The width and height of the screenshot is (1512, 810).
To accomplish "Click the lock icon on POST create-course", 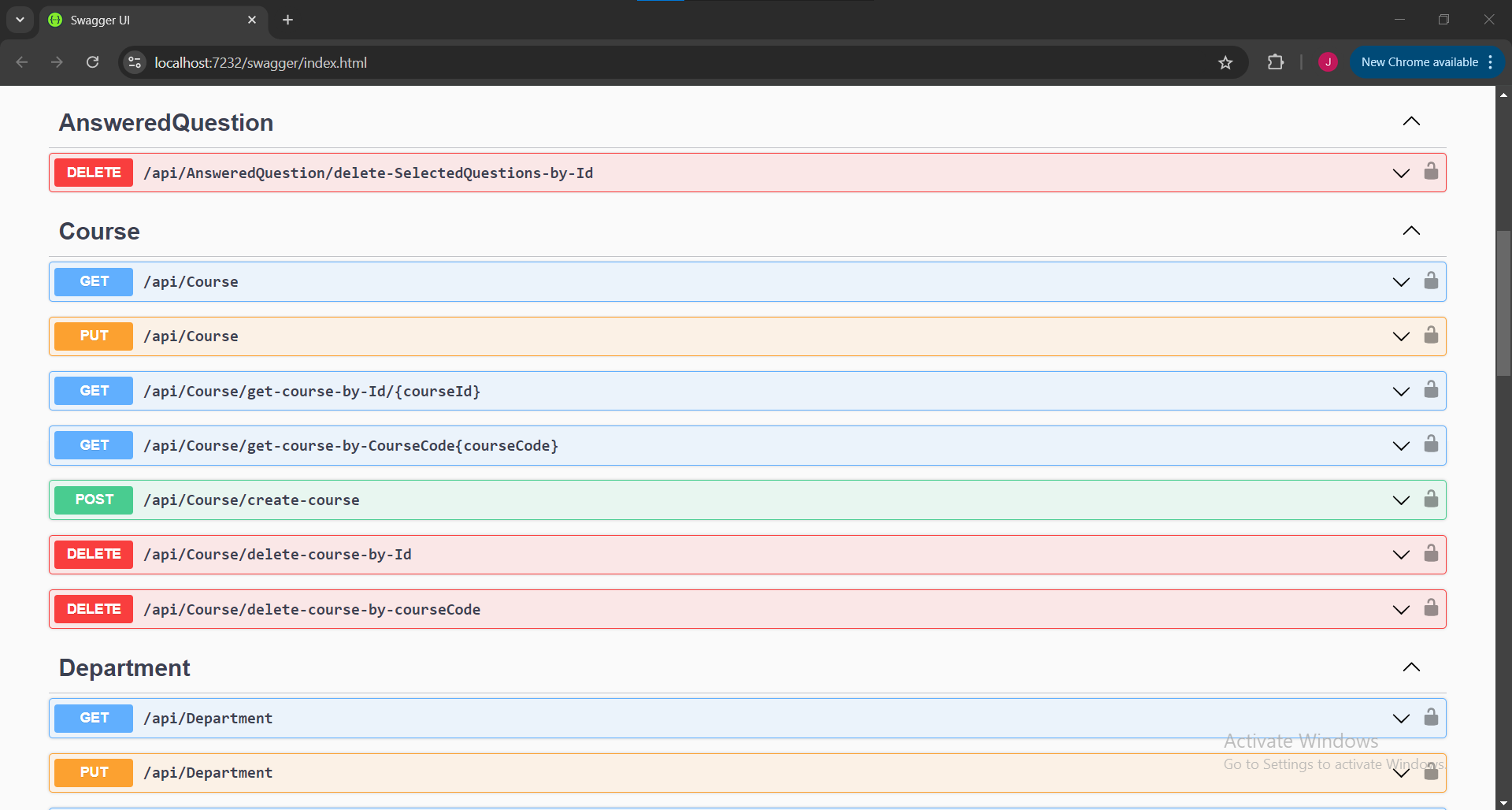I will 1430,500.
